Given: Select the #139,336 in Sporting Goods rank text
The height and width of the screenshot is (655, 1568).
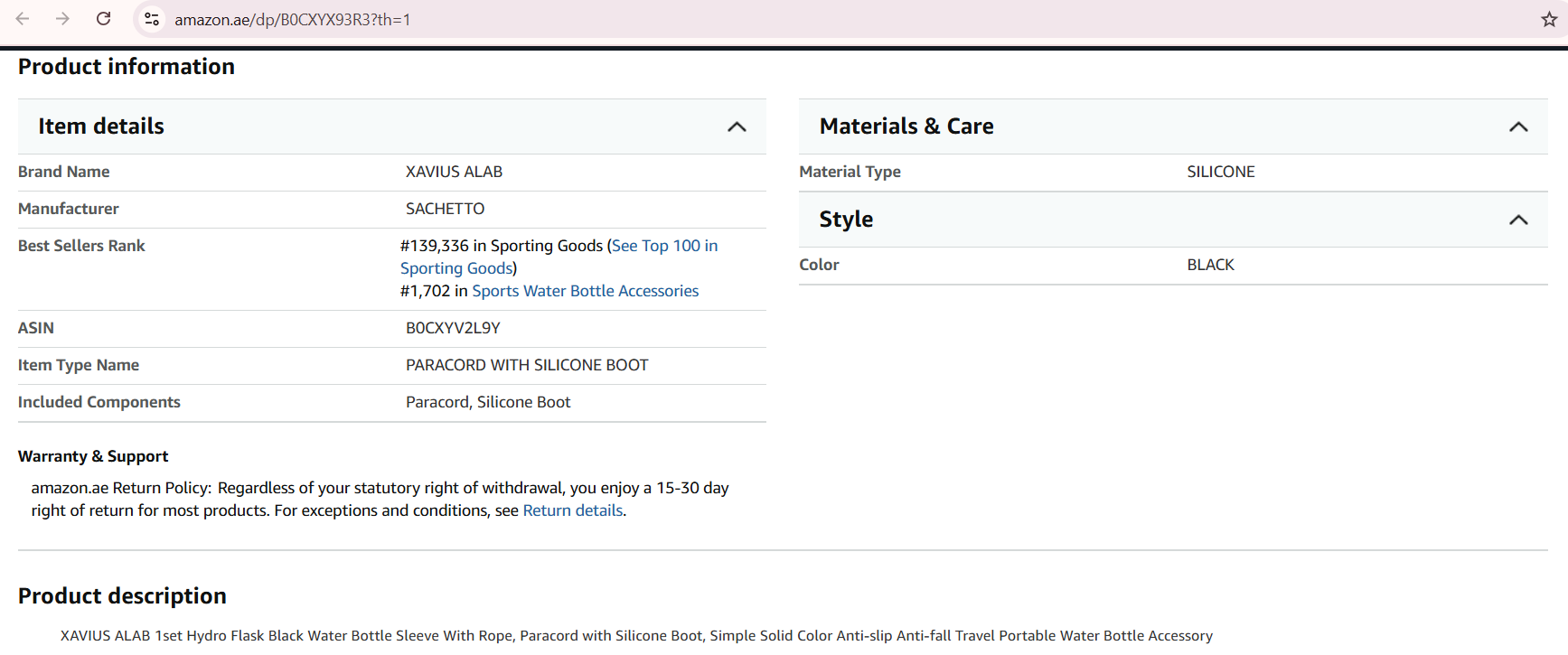Looking at the screenshot, I should (502, 246).
